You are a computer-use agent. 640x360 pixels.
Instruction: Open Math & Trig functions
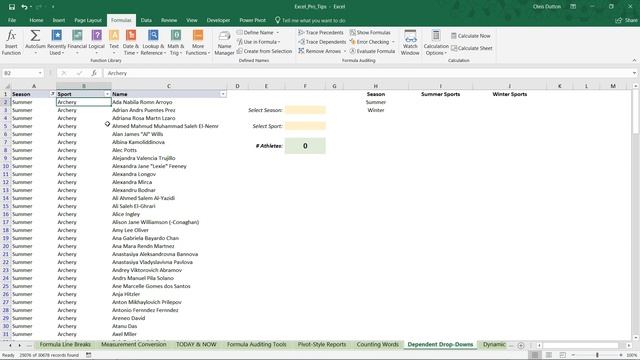[x=176, y=42]
